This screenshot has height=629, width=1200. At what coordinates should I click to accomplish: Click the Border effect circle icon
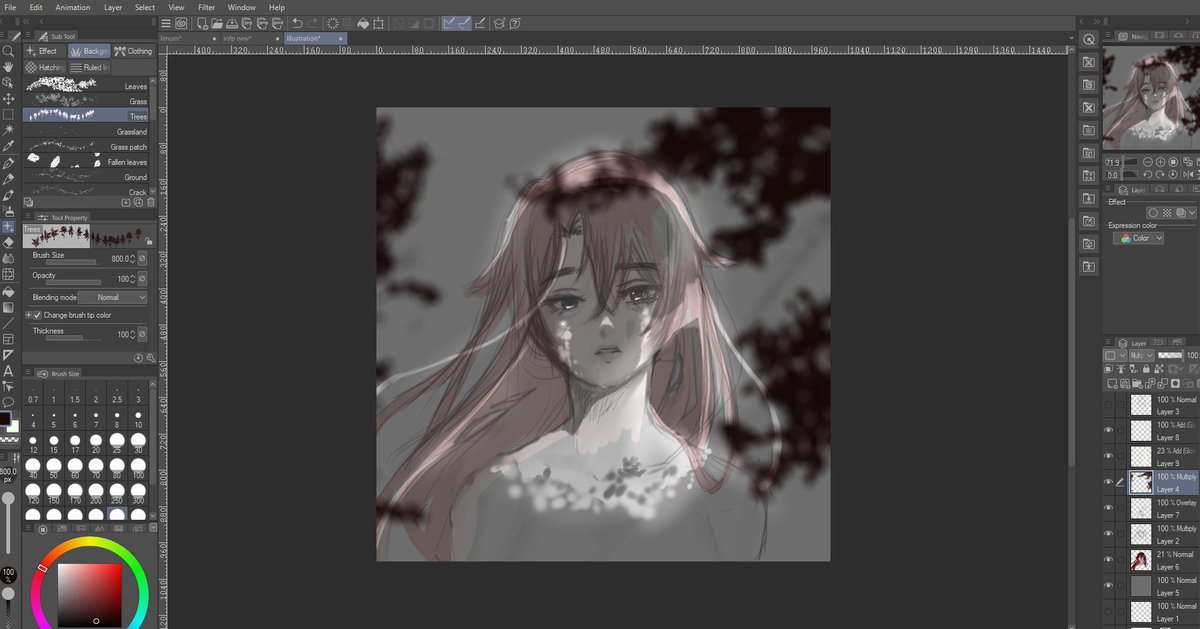(1153, 213)
